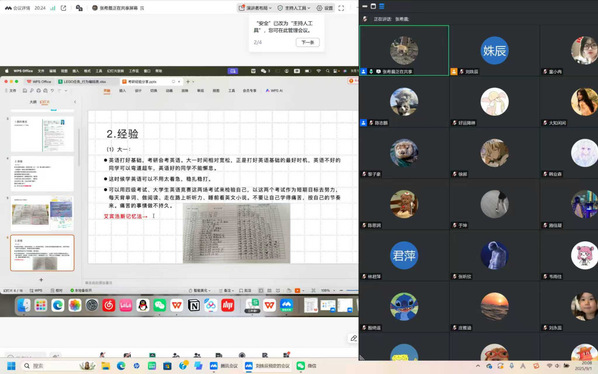Select the 姝辰 participant avatar tile
The height and width of the screenshot is (374, 598).
pyautogui.click(x=494, y=51)
